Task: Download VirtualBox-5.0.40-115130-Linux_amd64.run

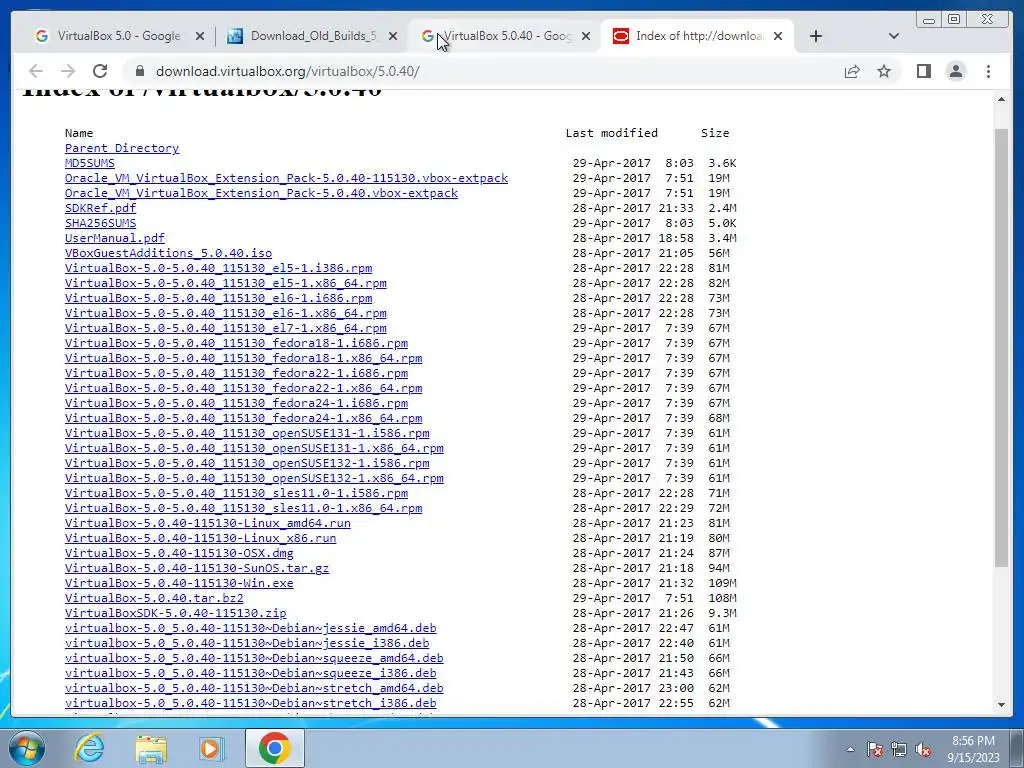Action: pyautogui.click(x=208, y=524)
